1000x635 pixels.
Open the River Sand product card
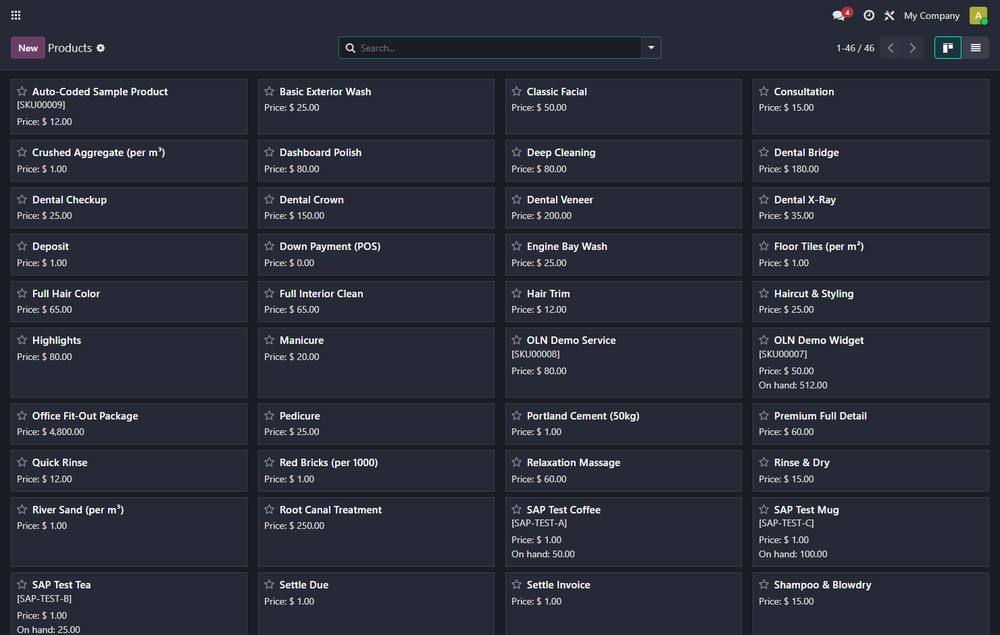[129, 532]
